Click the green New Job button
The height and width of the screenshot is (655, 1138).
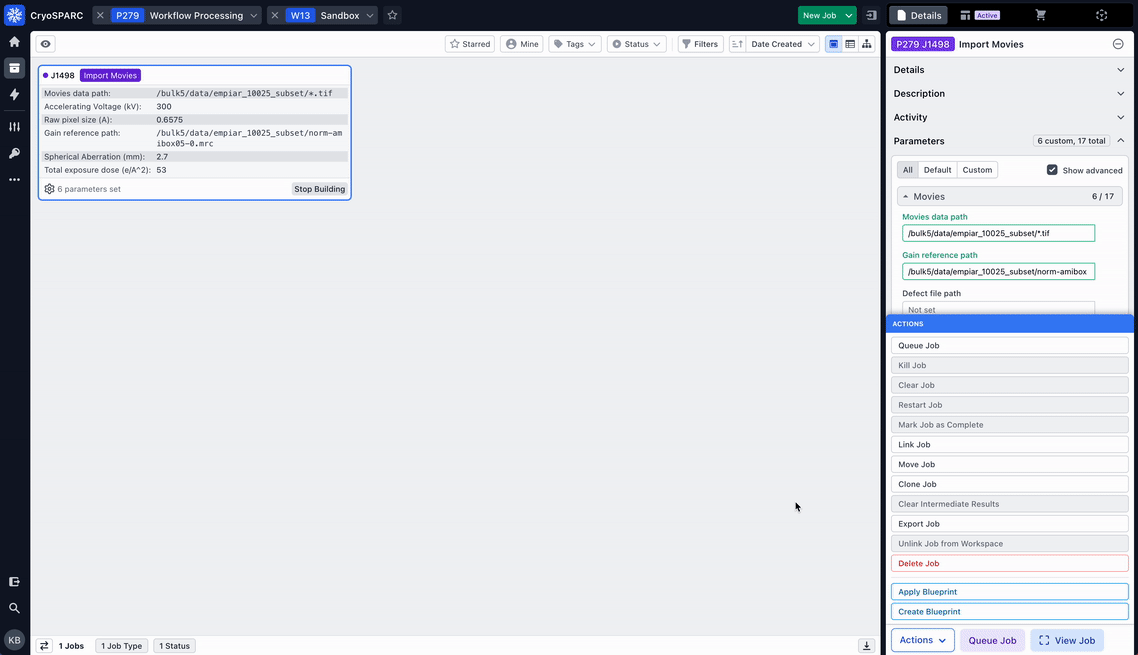coord(820,15)
